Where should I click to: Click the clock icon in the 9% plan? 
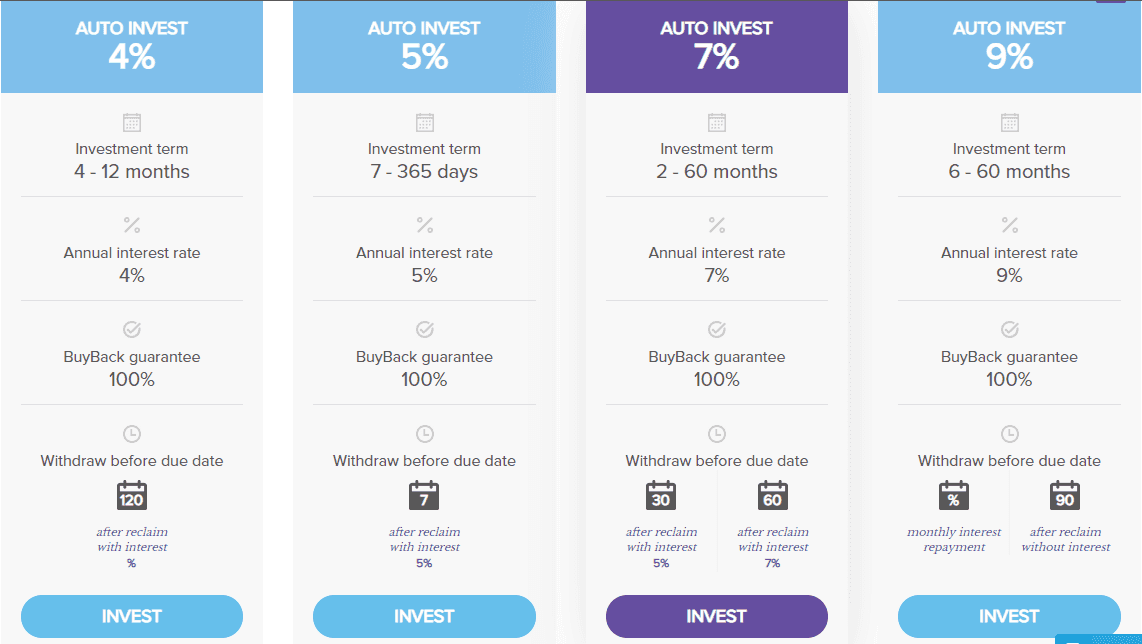[1009, 434]
